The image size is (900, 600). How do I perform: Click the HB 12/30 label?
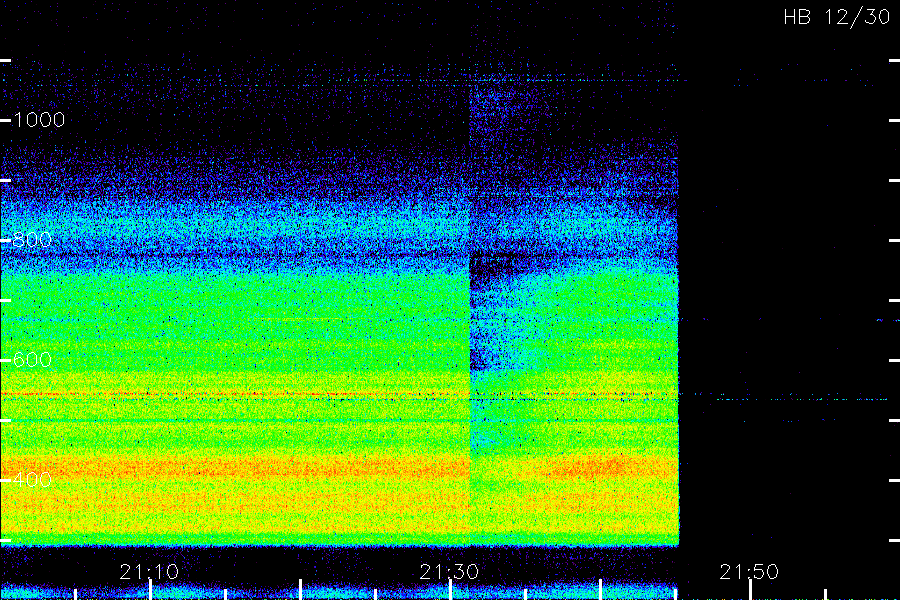point(836,17)
